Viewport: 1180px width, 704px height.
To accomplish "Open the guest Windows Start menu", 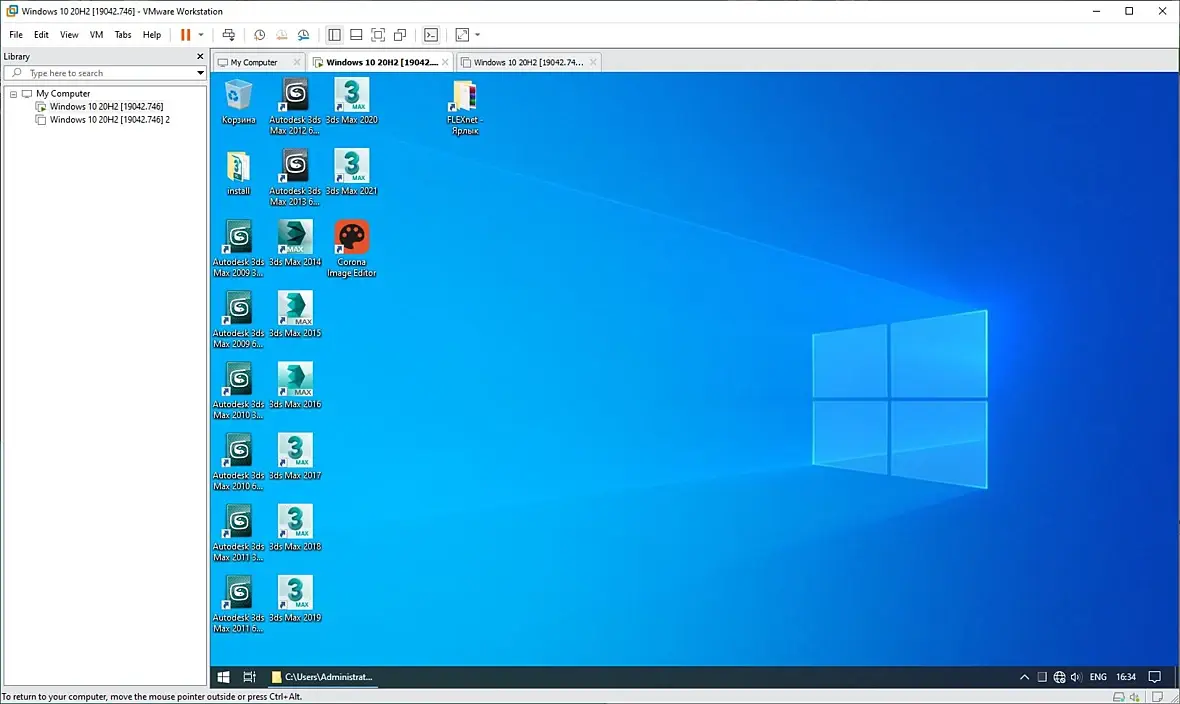I will pyautogui.click(x=224, y=677).
